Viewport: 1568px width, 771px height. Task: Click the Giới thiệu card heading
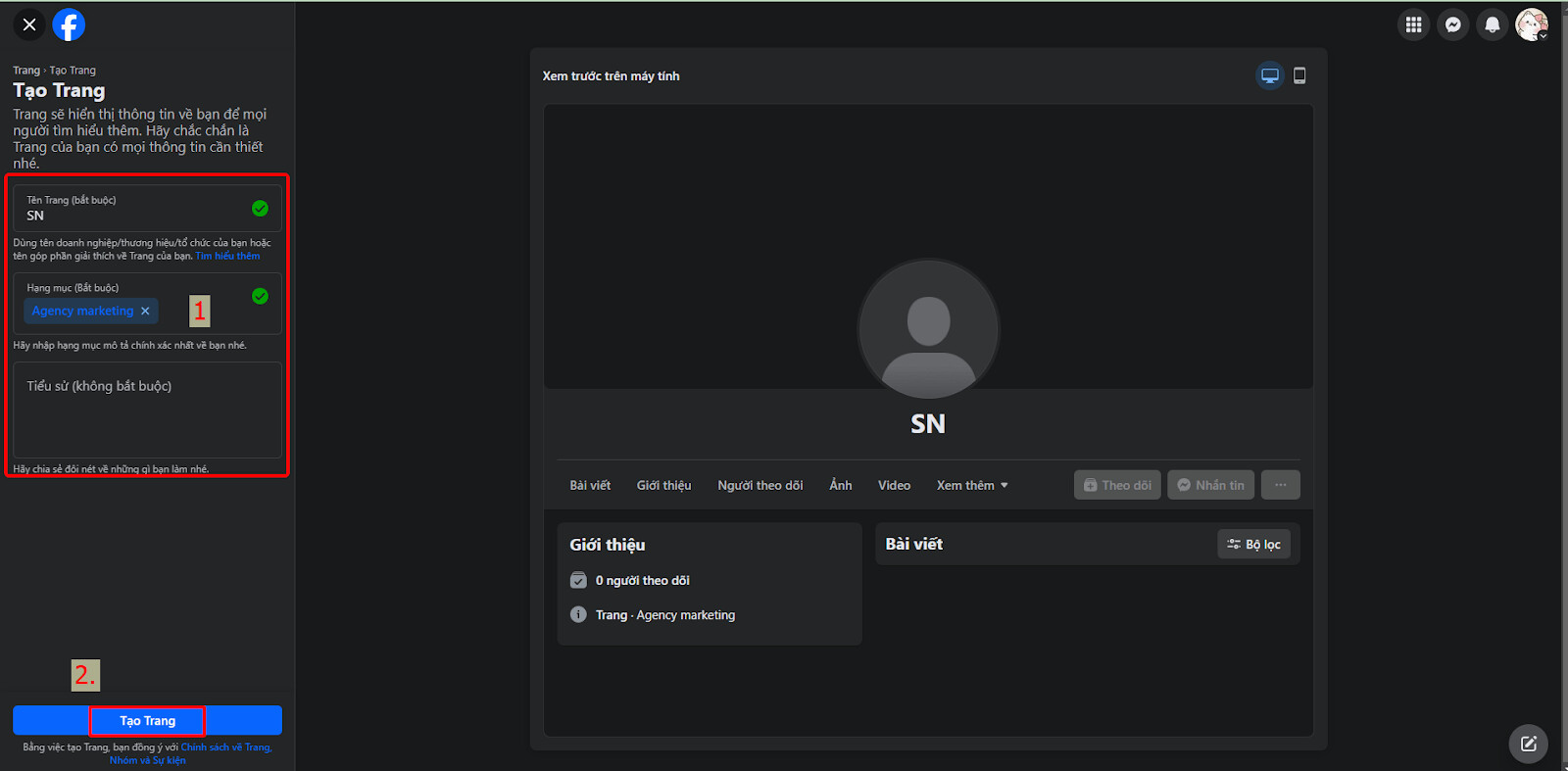tap(608, 545)
